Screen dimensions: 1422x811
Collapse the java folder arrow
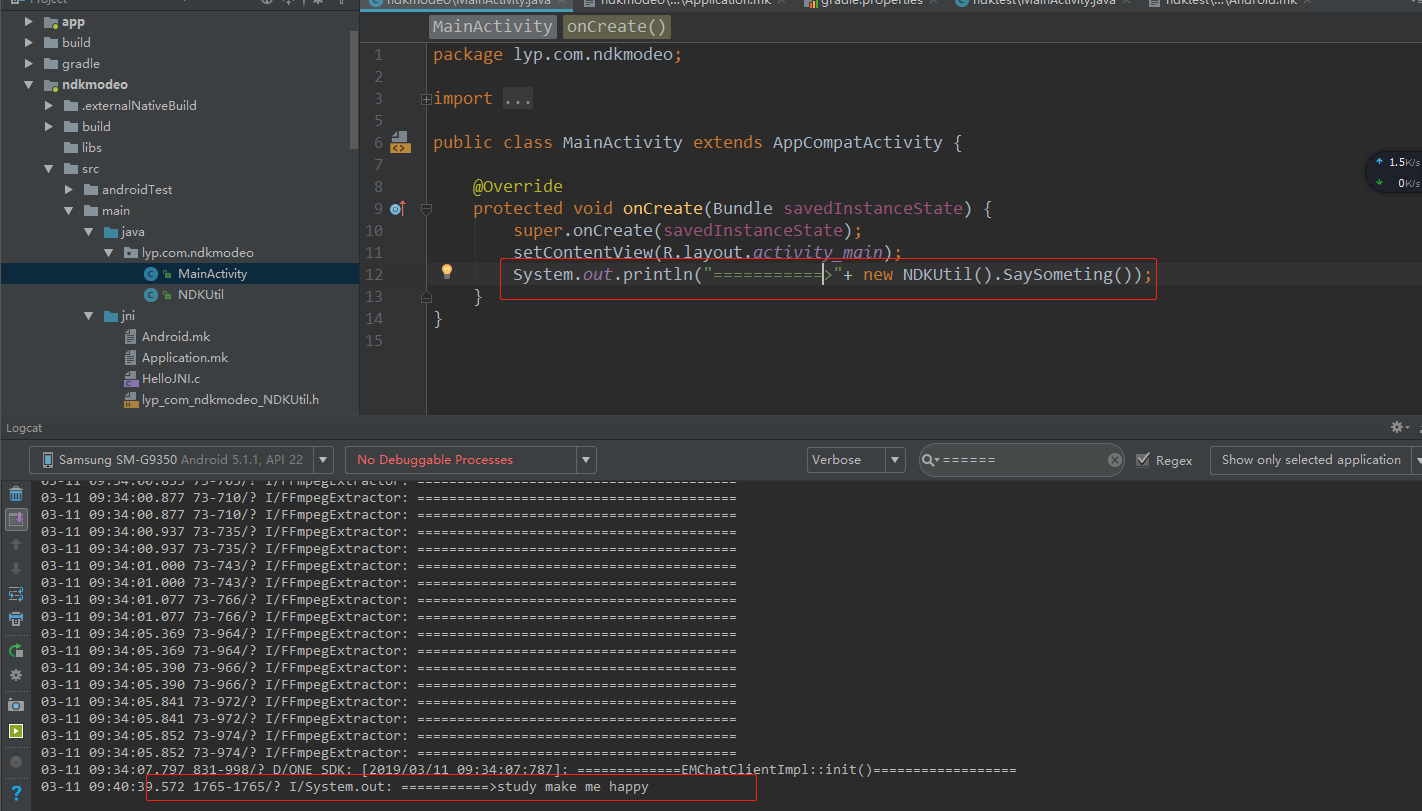(x=89, y=231)
